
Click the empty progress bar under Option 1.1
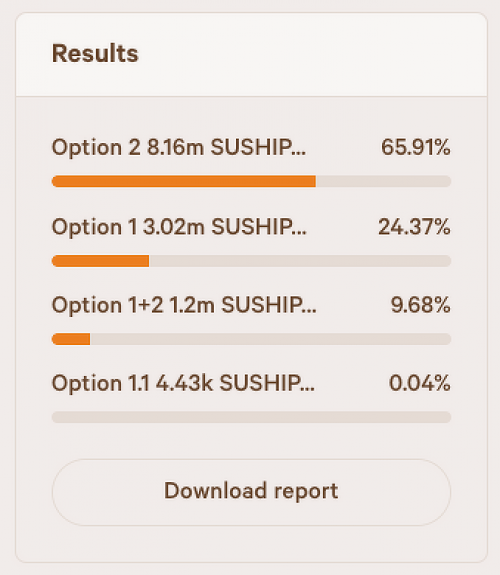251,417
